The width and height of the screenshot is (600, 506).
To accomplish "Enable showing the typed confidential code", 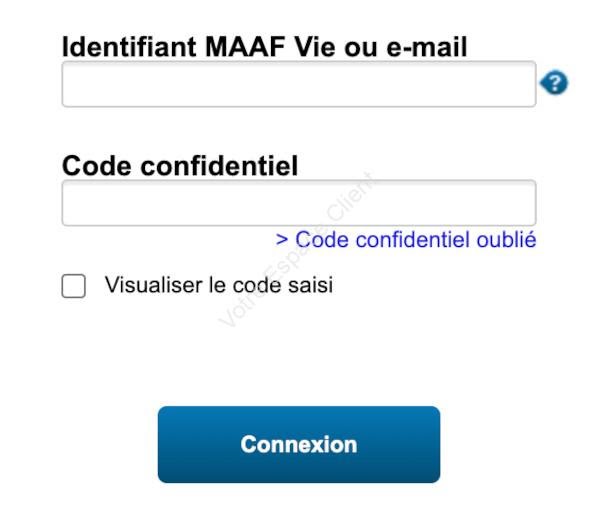I will tap(73, 286).
